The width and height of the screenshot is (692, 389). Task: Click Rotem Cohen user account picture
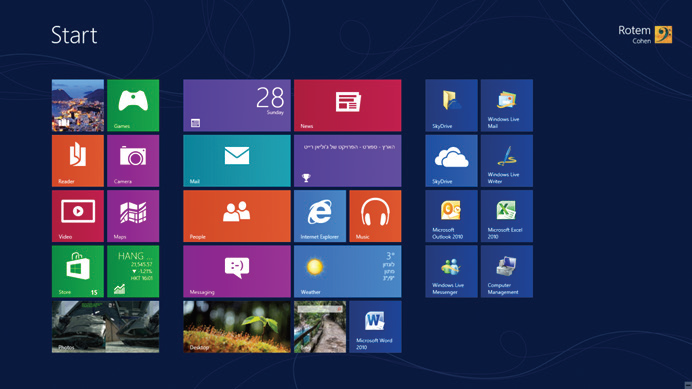[x=663, y=34]
